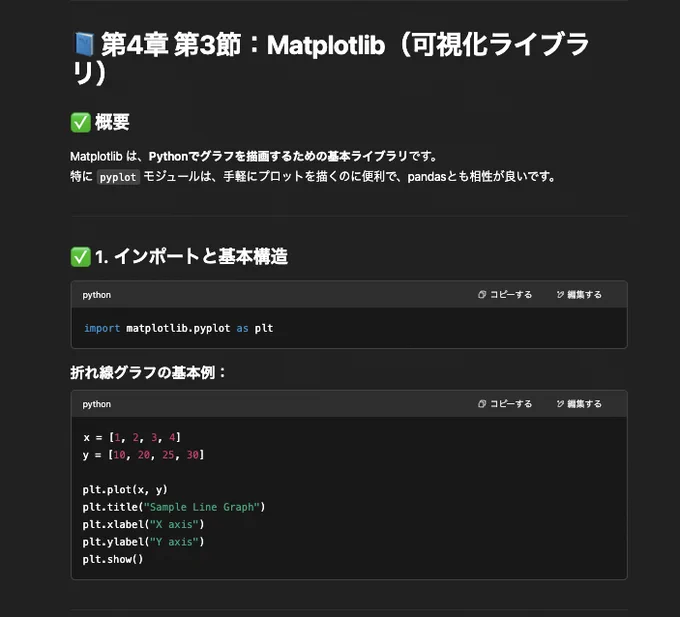Click the text pandasとも相性が良いです
Screen dimensions: 680x617
point(481,176)
